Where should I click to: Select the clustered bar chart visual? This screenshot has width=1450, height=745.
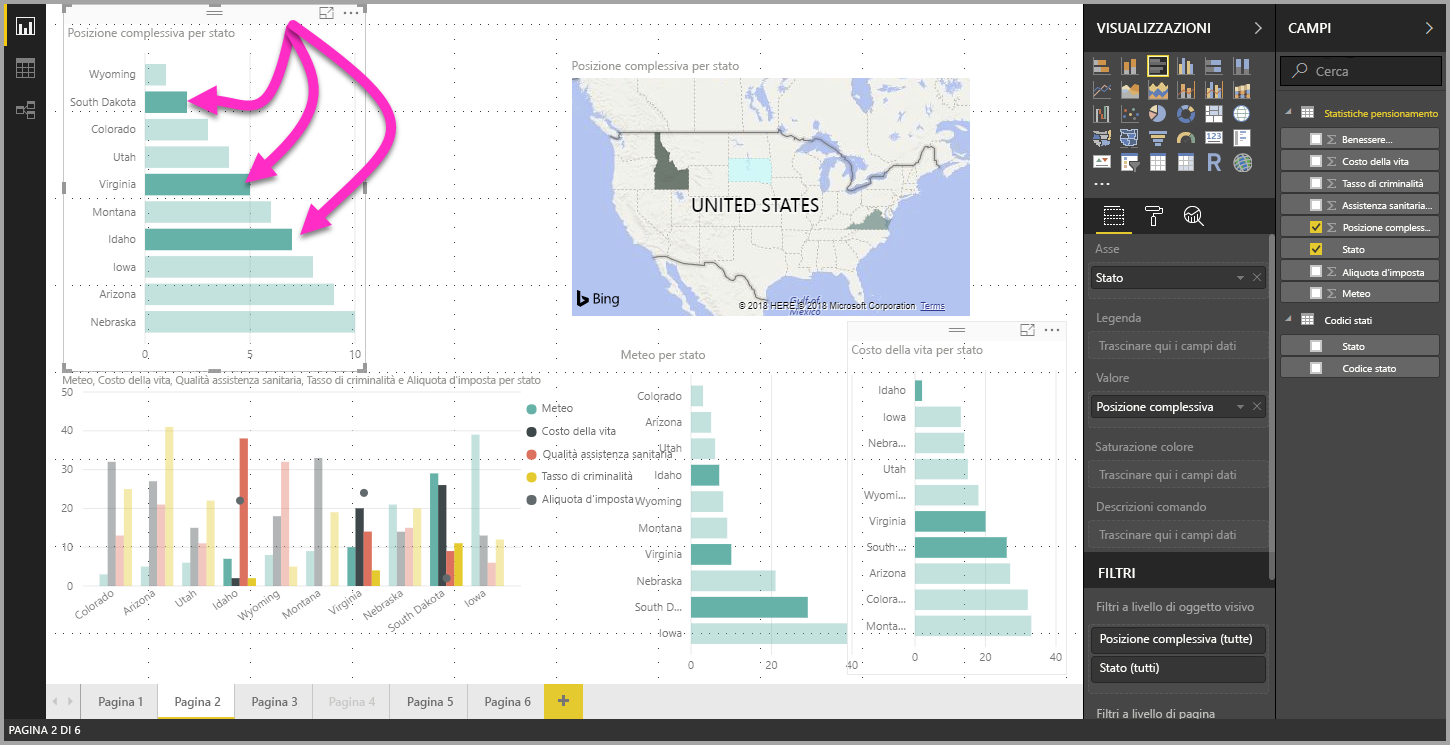coord(1158,66)
